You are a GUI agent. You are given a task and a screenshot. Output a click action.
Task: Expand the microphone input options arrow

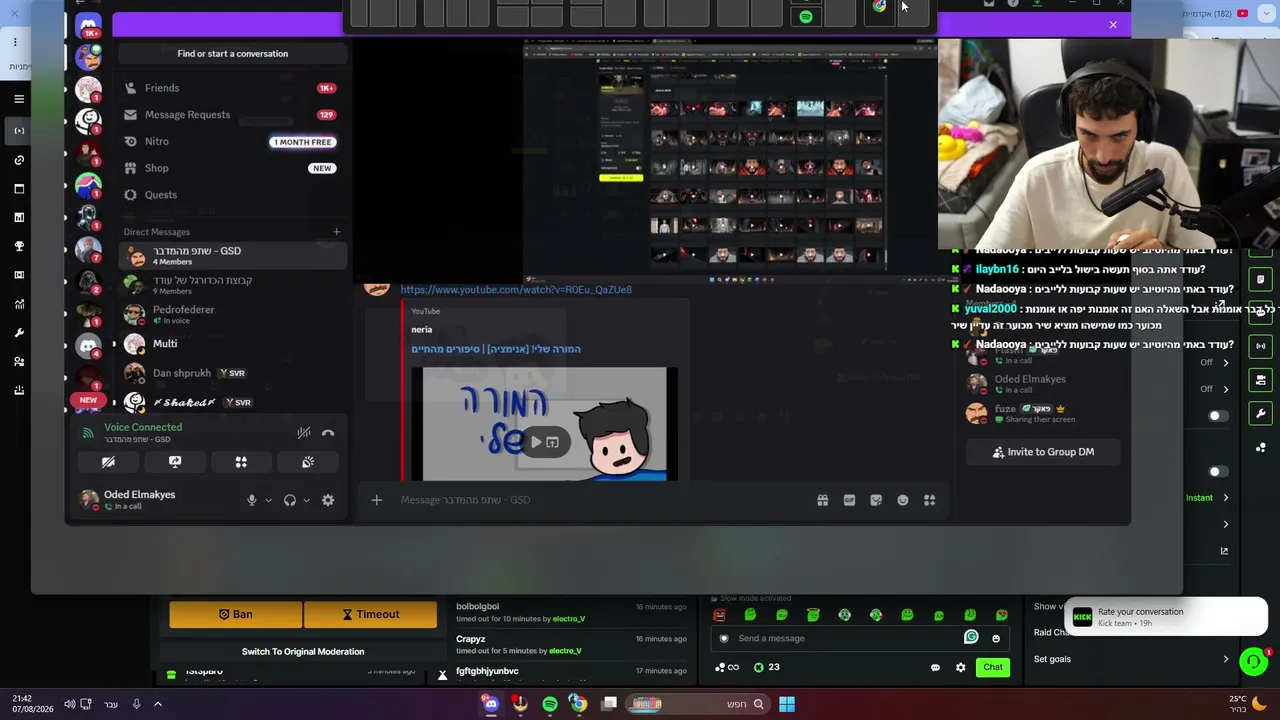pyautogui.click(x=268, y=500)
